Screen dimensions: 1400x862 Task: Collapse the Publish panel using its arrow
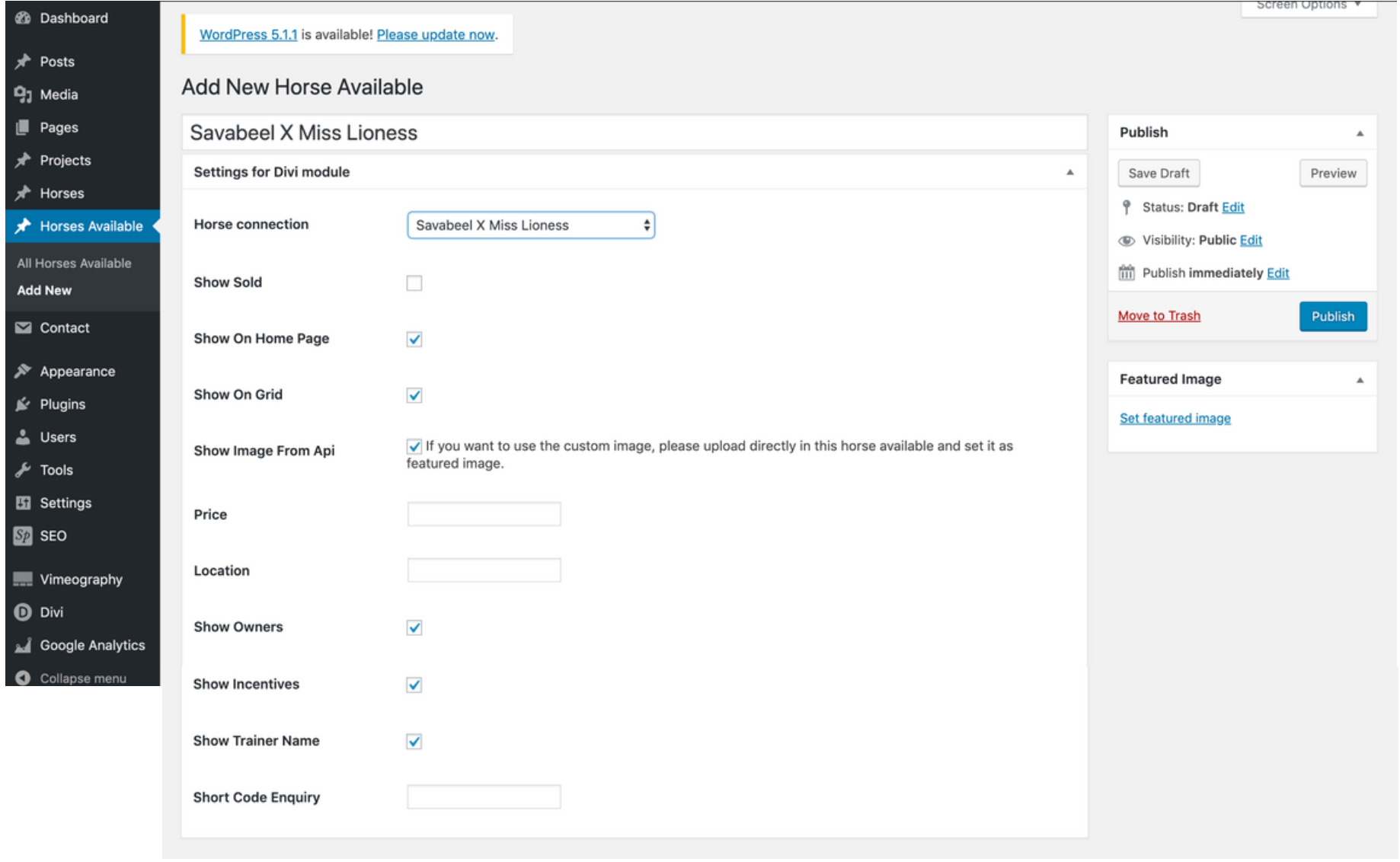pos(1360,133)
